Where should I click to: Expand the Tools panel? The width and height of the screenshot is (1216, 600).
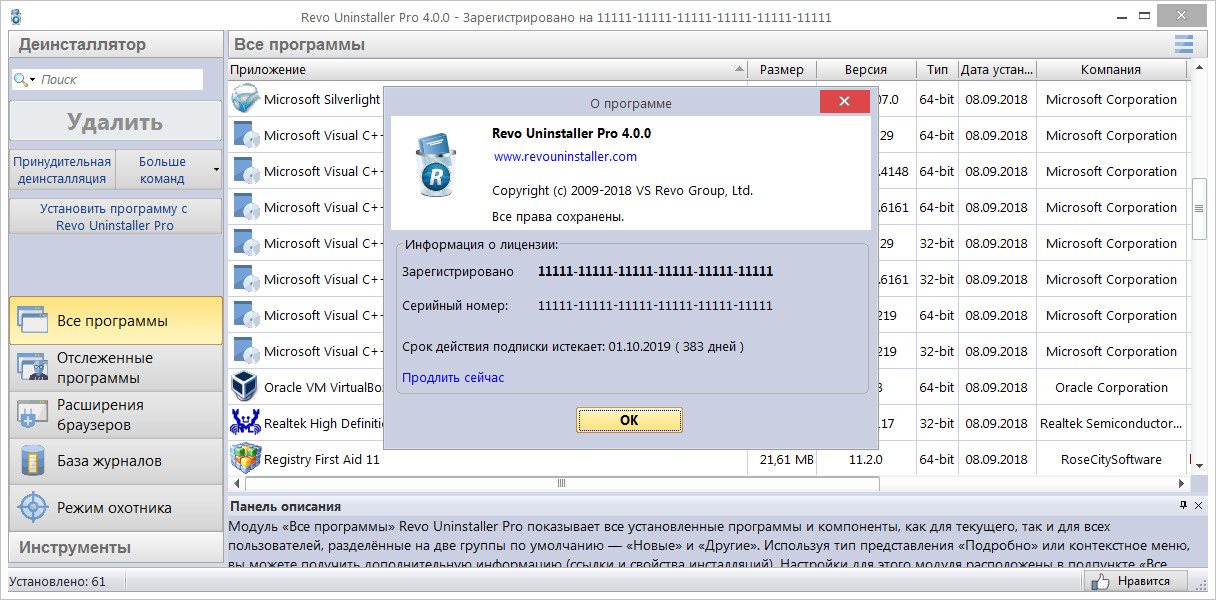115,547
